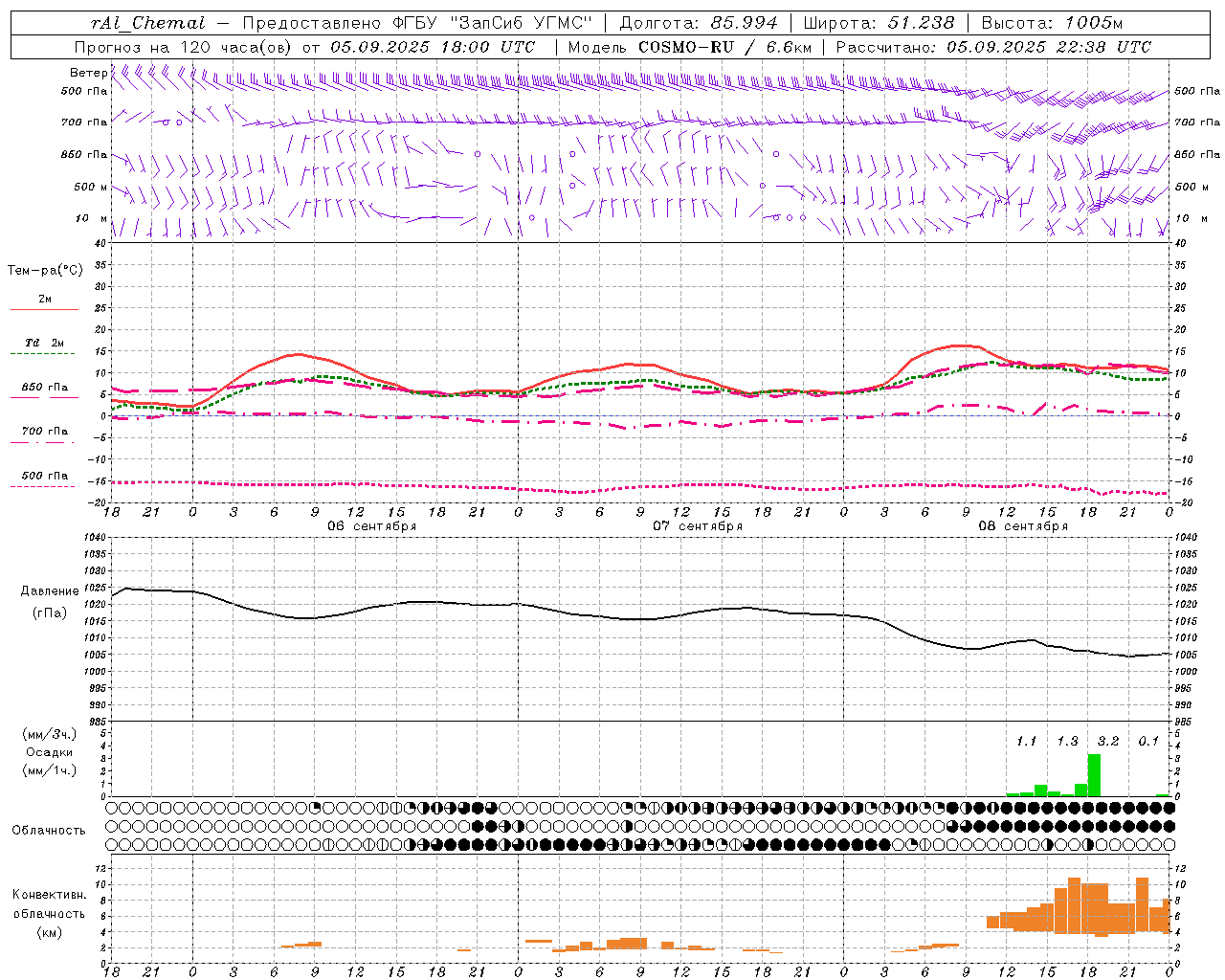Screen dimensions: 1225x980
Task: Click the 08 сентября date label
Action: click(x=1023, y=525)
